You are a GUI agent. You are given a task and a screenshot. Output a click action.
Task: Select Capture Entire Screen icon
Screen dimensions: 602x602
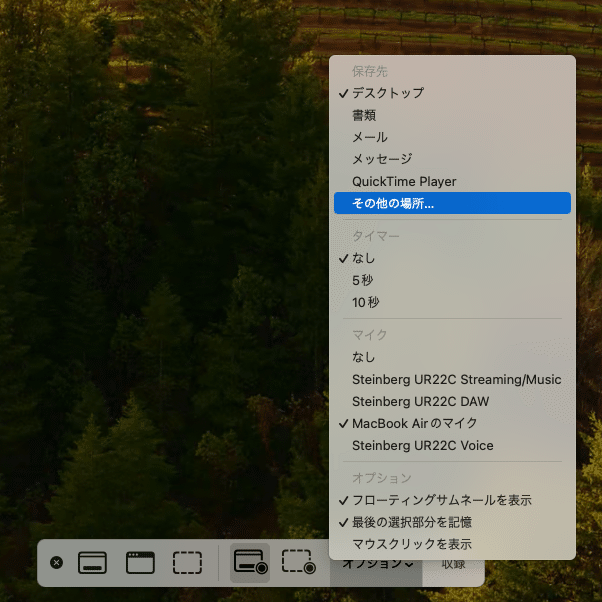pyautogui.click(x=93, y=563)
